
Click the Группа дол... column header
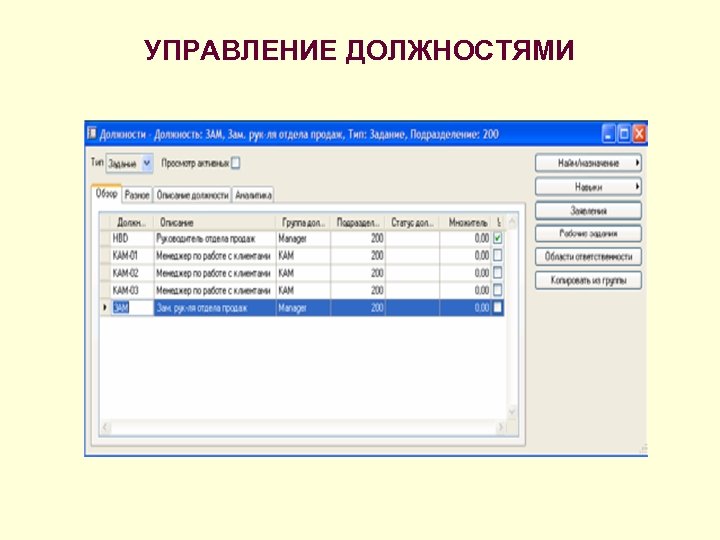coord(303,223)
